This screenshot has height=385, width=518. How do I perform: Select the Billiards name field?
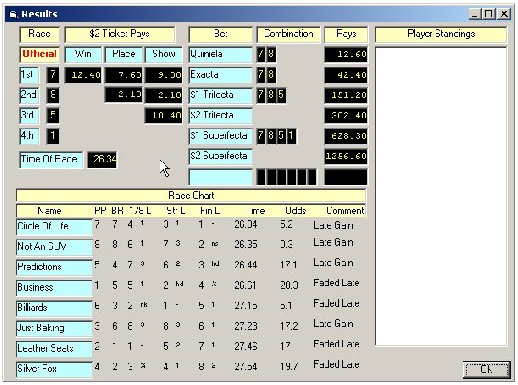pos(54,308)
